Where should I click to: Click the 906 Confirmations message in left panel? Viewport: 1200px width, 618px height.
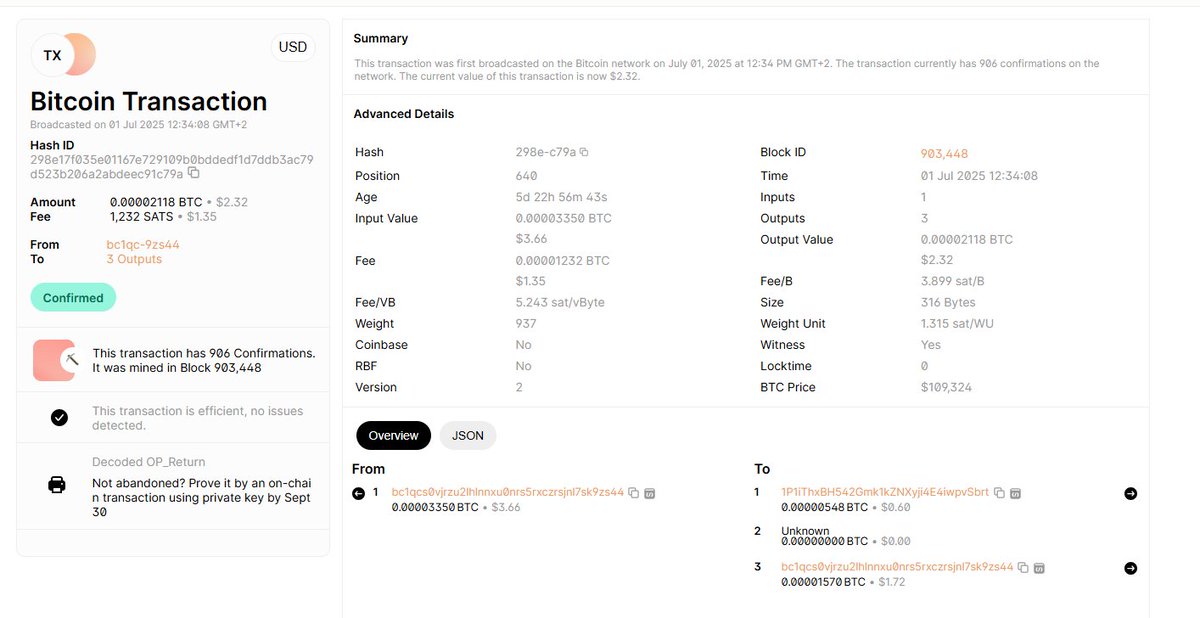[204, 360]
